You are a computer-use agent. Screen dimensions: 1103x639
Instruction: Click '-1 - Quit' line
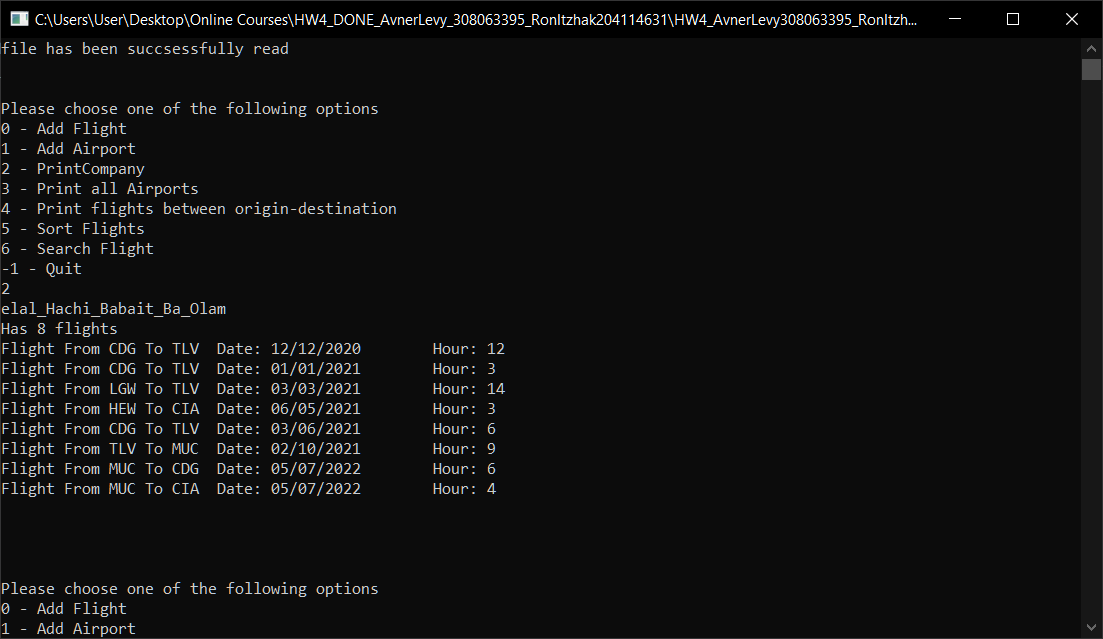tap(42, 269)
